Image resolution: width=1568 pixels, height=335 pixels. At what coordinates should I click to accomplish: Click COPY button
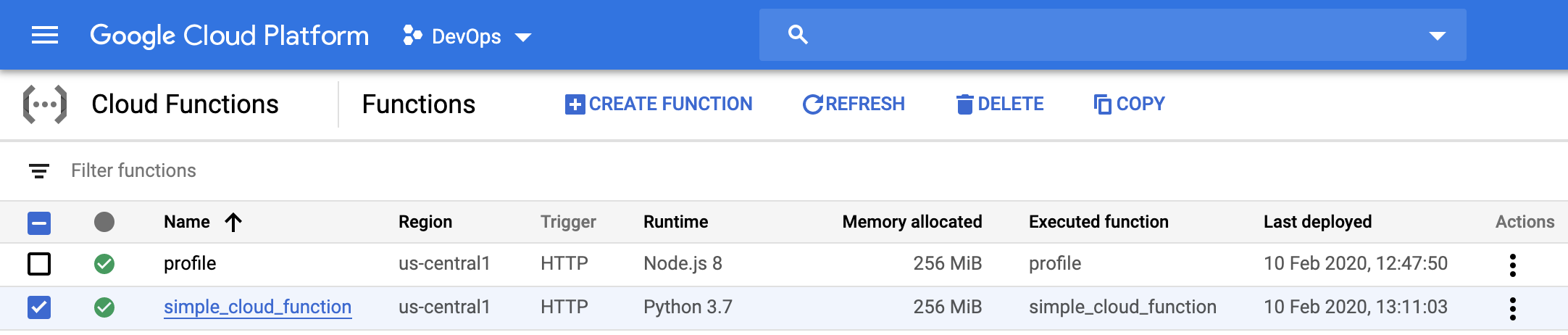pyautogui.click(x=1129, y=104)
